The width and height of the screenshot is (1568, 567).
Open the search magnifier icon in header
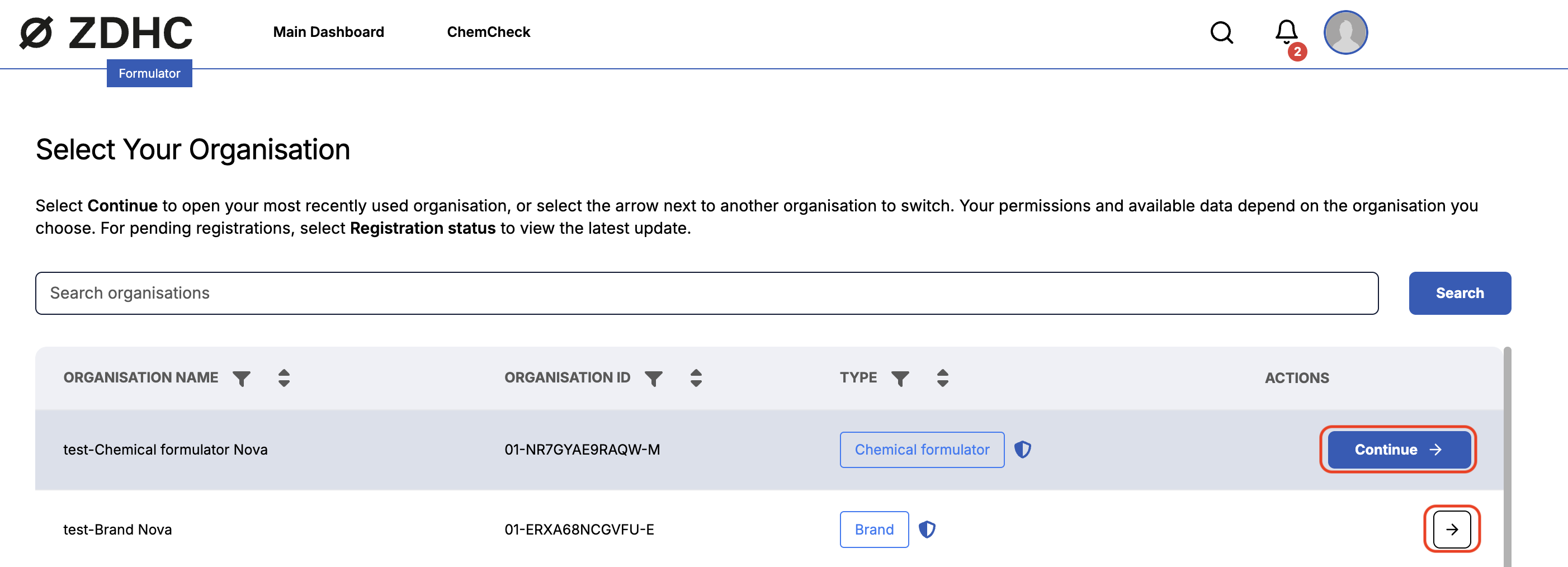tap(1221, 32)
